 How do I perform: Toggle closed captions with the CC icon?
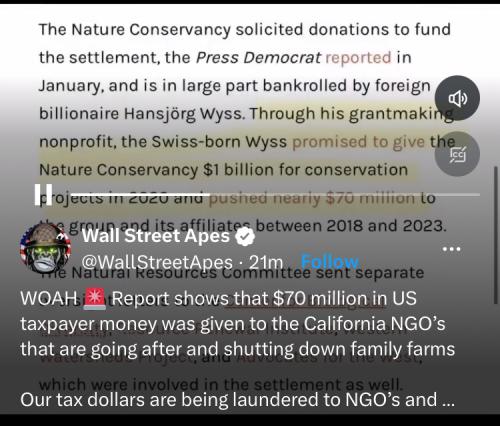(457, 154)
